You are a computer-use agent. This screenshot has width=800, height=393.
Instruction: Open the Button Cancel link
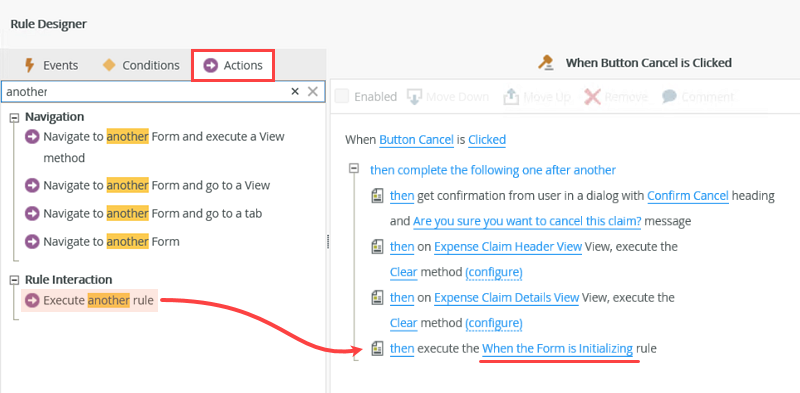[417, 140]
